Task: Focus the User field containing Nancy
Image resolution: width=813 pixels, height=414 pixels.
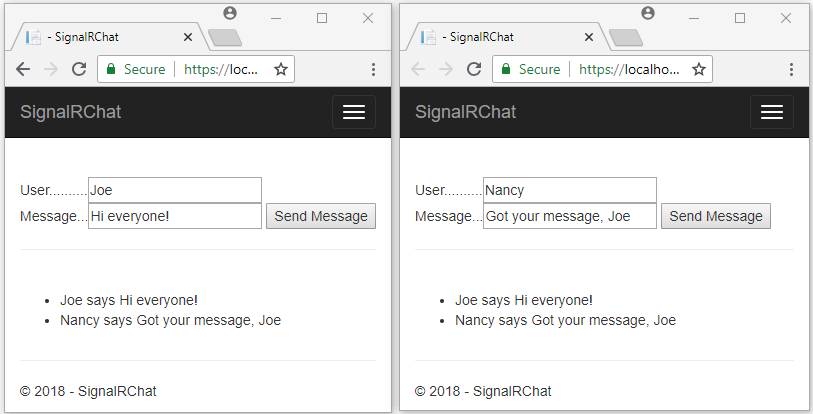Action: (x=570, y=190)
